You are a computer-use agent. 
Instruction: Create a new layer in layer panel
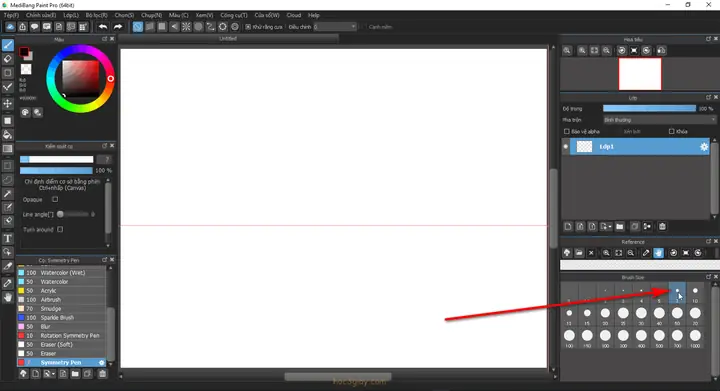tap(568, 227)
